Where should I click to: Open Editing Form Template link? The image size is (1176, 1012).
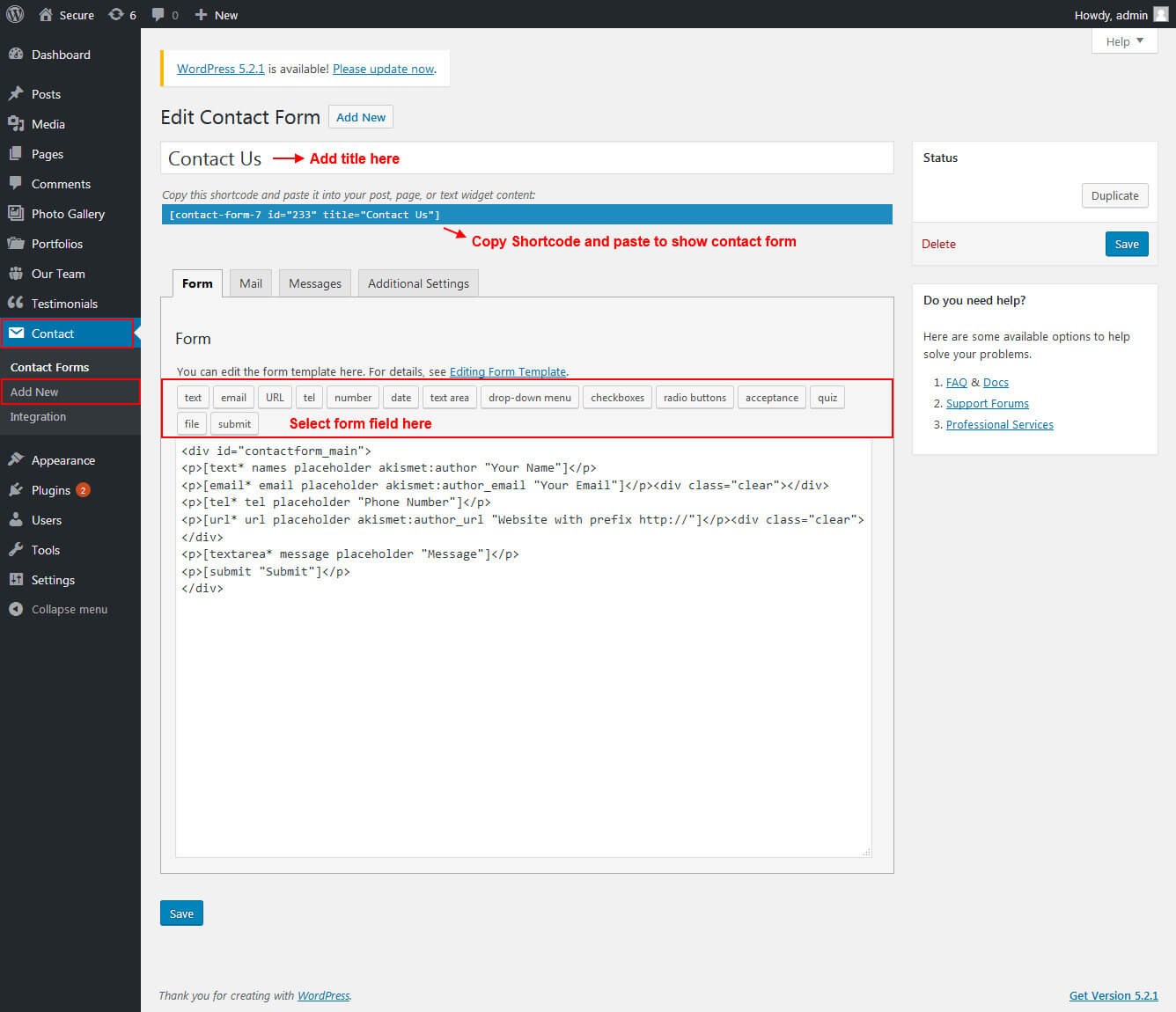(508, 371)
